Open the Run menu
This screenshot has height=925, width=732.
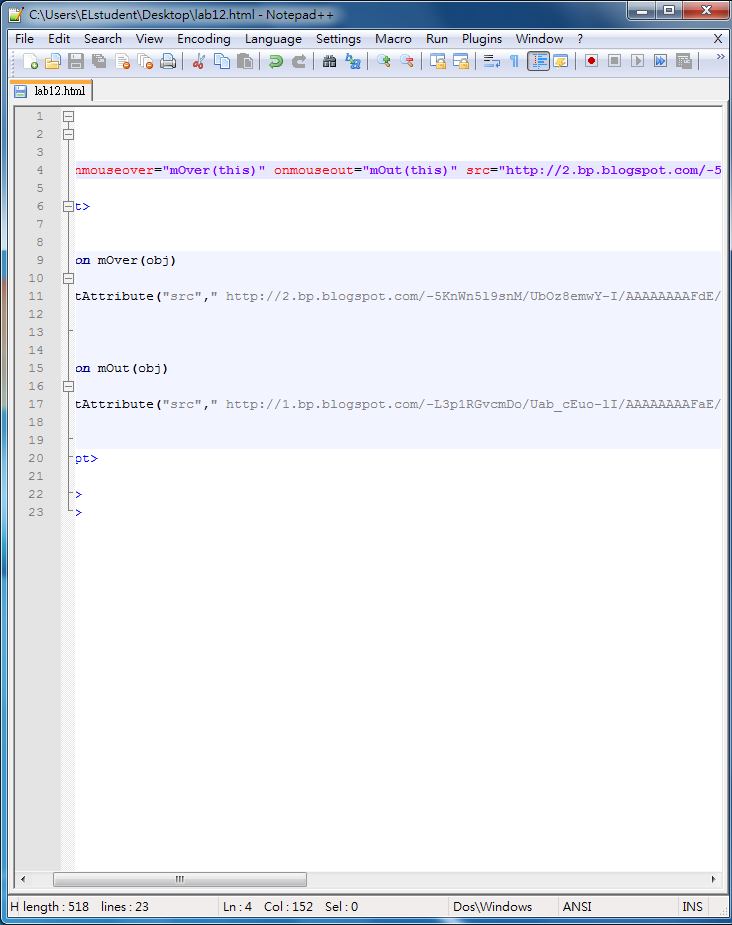(436, 39)
